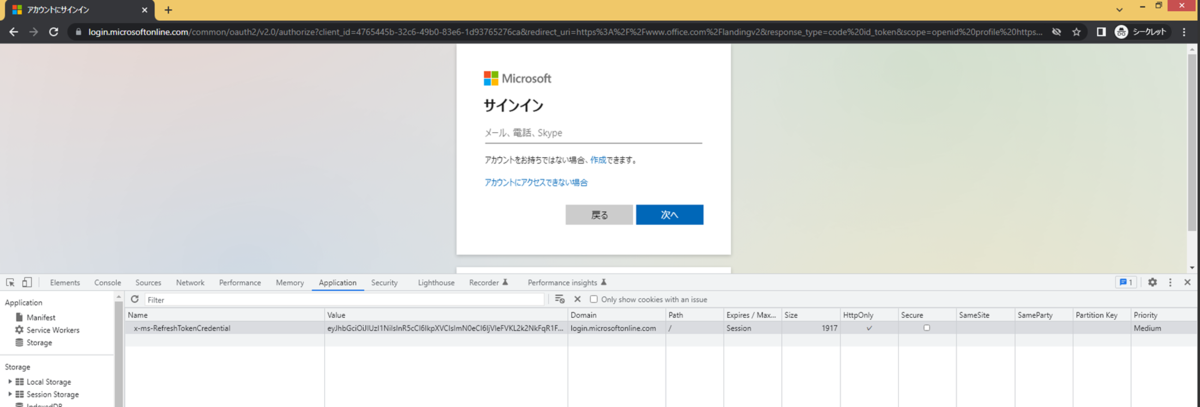Image resolution: width=1200 pixels, height=407 pixels.
Task: Click the inspect element picker icon
Action: click(10, 283)
